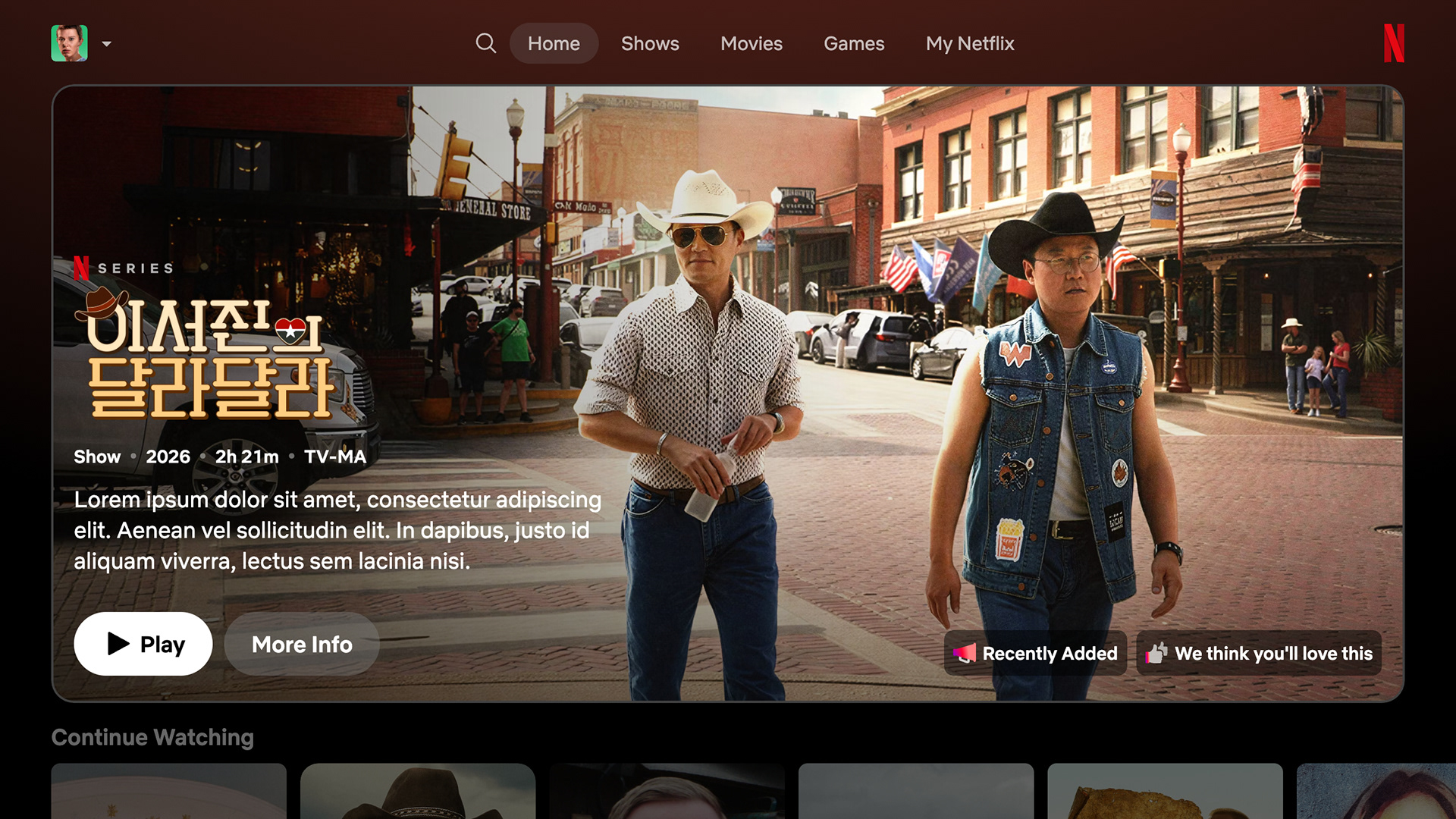Viewport: 1456px width, 819px height.
Task: Switch to the Shows tab
Action: click(650, 43)
